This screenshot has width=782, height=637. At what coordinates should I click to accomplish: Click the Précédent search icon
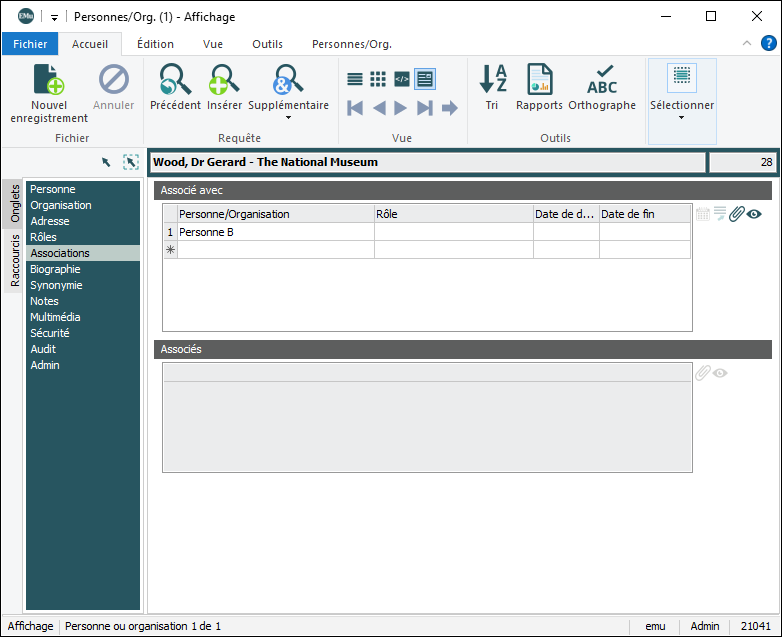tap(175, 80)
